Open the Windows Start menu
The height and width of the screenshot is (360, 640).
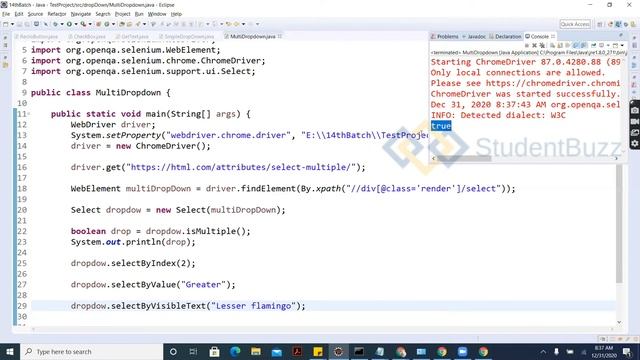point(10,351)
